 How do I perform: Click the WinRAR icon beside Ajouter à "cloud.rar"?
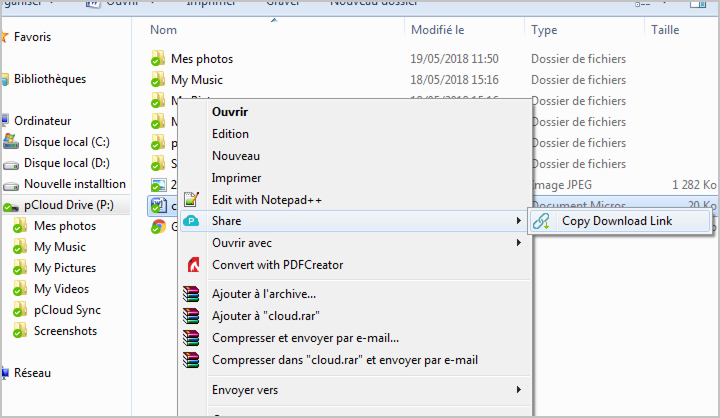pyautogui.click(x=194, y=316)
